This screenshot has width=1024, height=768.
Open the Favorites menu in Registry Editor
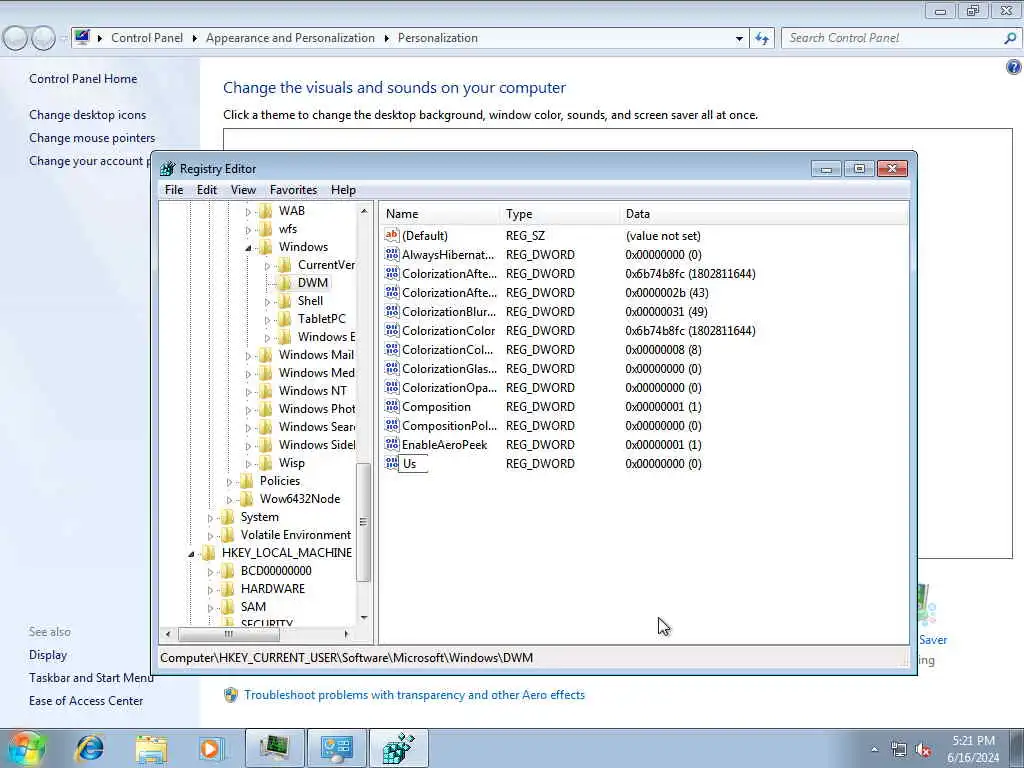[x=293, y=190]
